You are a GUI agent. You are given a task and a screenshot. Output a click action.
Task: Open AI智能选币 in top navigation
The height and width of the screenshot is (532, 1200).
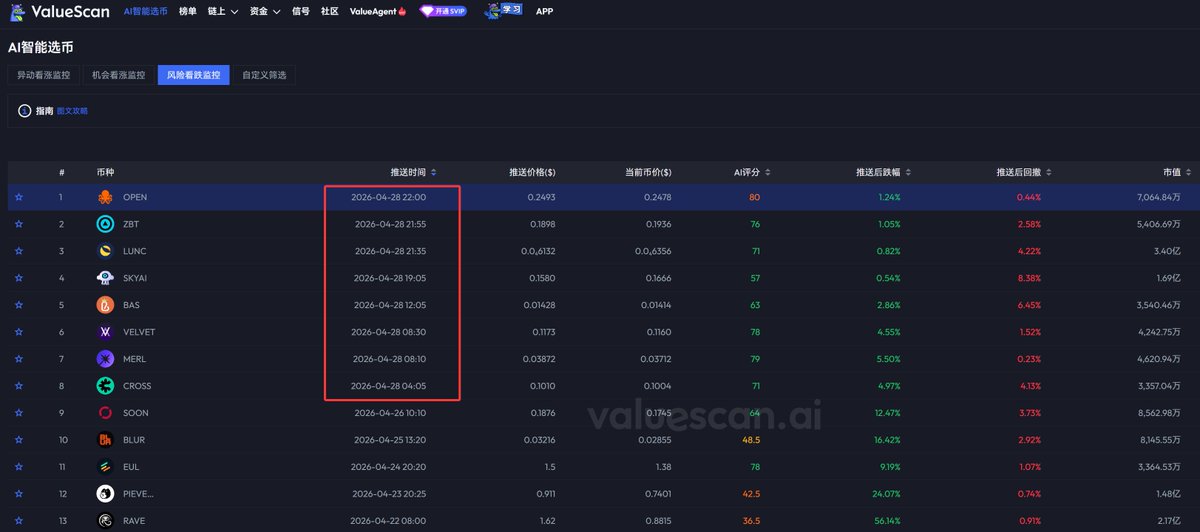tap(146, 12)
